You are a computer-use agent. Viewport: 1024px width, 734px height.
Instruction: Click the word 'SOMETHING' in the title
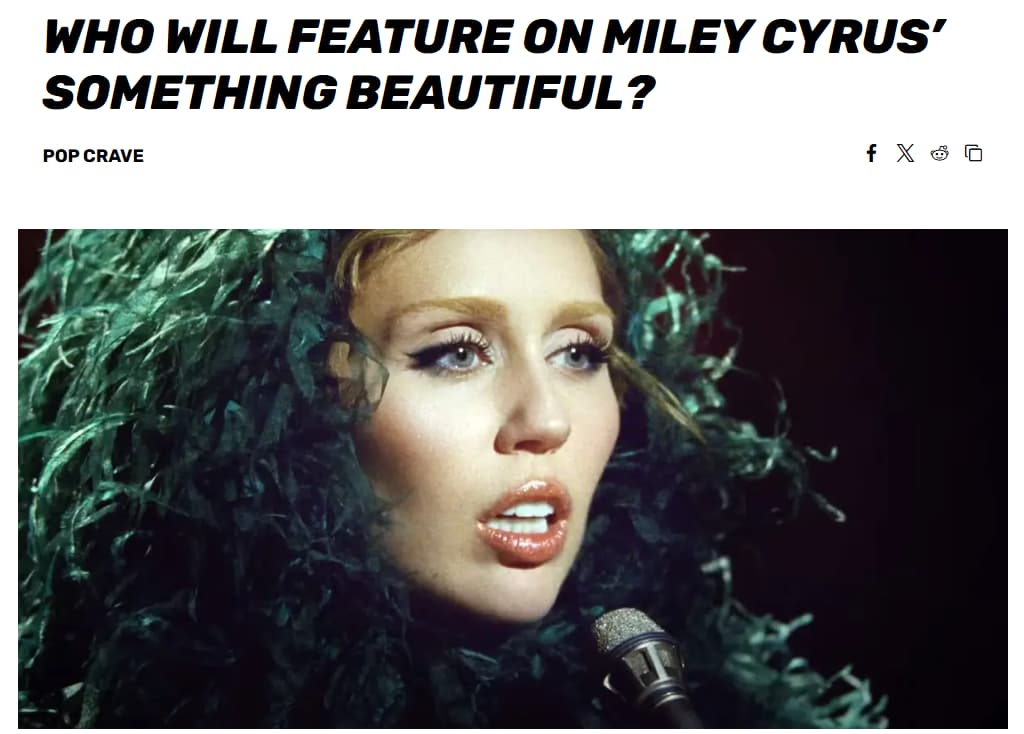coord(190,92)
